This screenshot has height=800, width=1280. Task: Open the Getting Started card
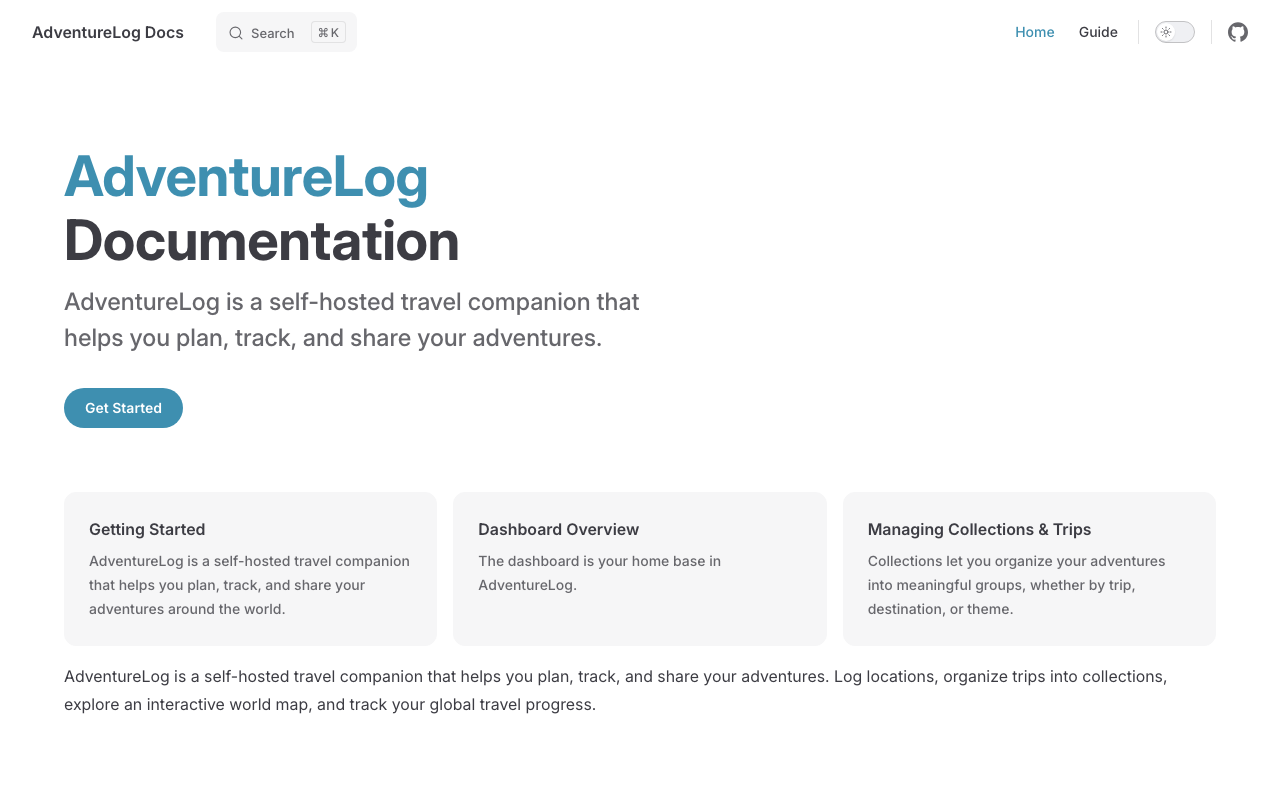pyautogui.click(x=250, y=568)
